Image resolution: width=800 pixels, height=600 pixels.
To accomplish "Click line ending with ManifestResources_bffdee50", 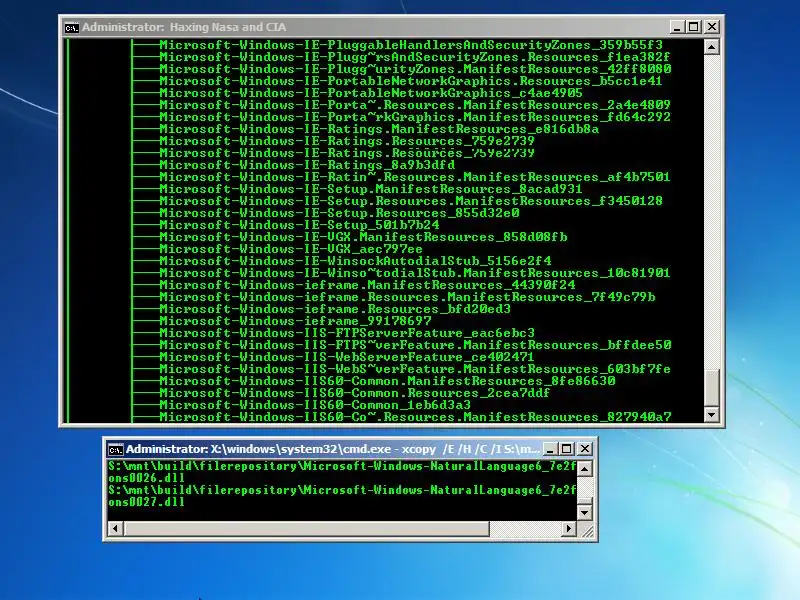I will (415, 345).
